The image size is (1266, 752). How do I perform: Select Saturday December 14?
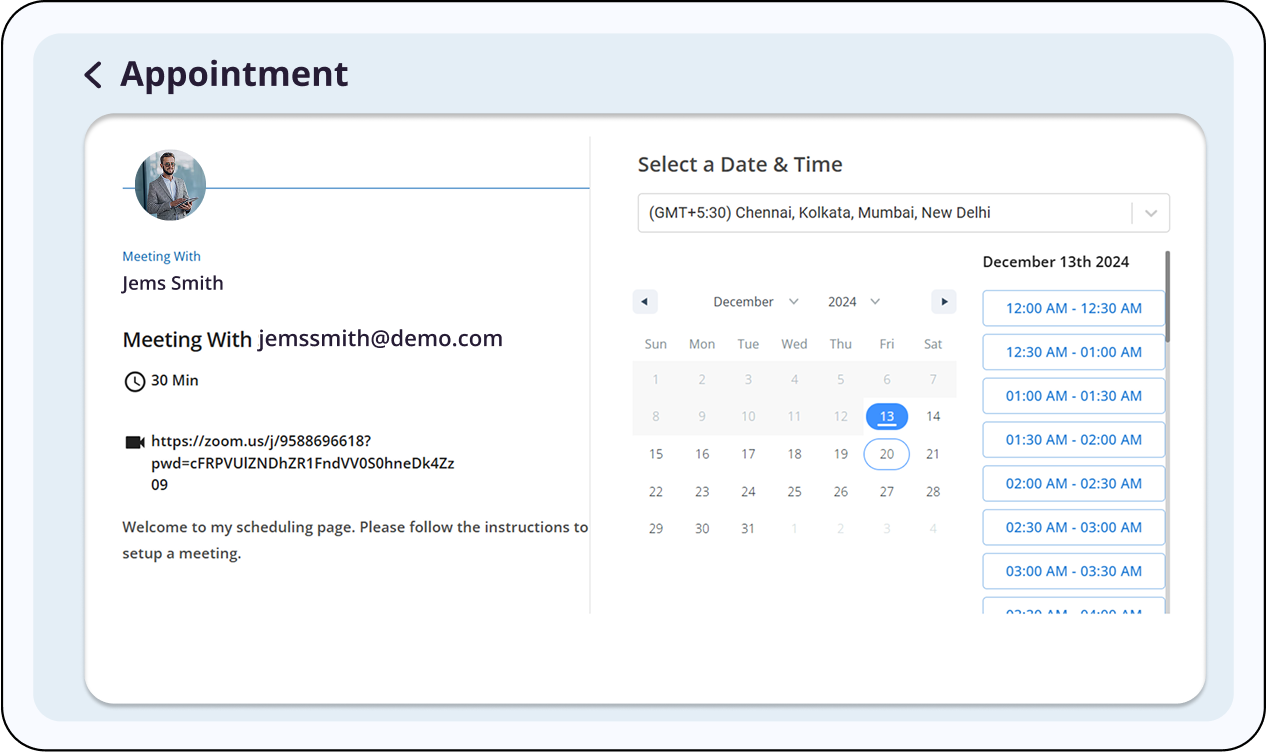(933, 416)
